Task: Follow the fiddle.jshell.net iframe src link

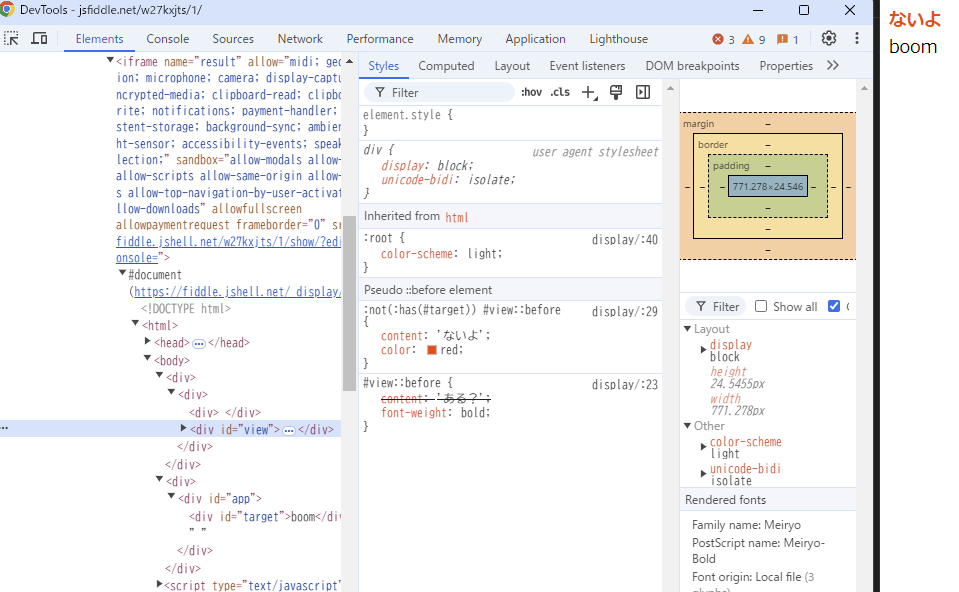Action: [228, 242]
